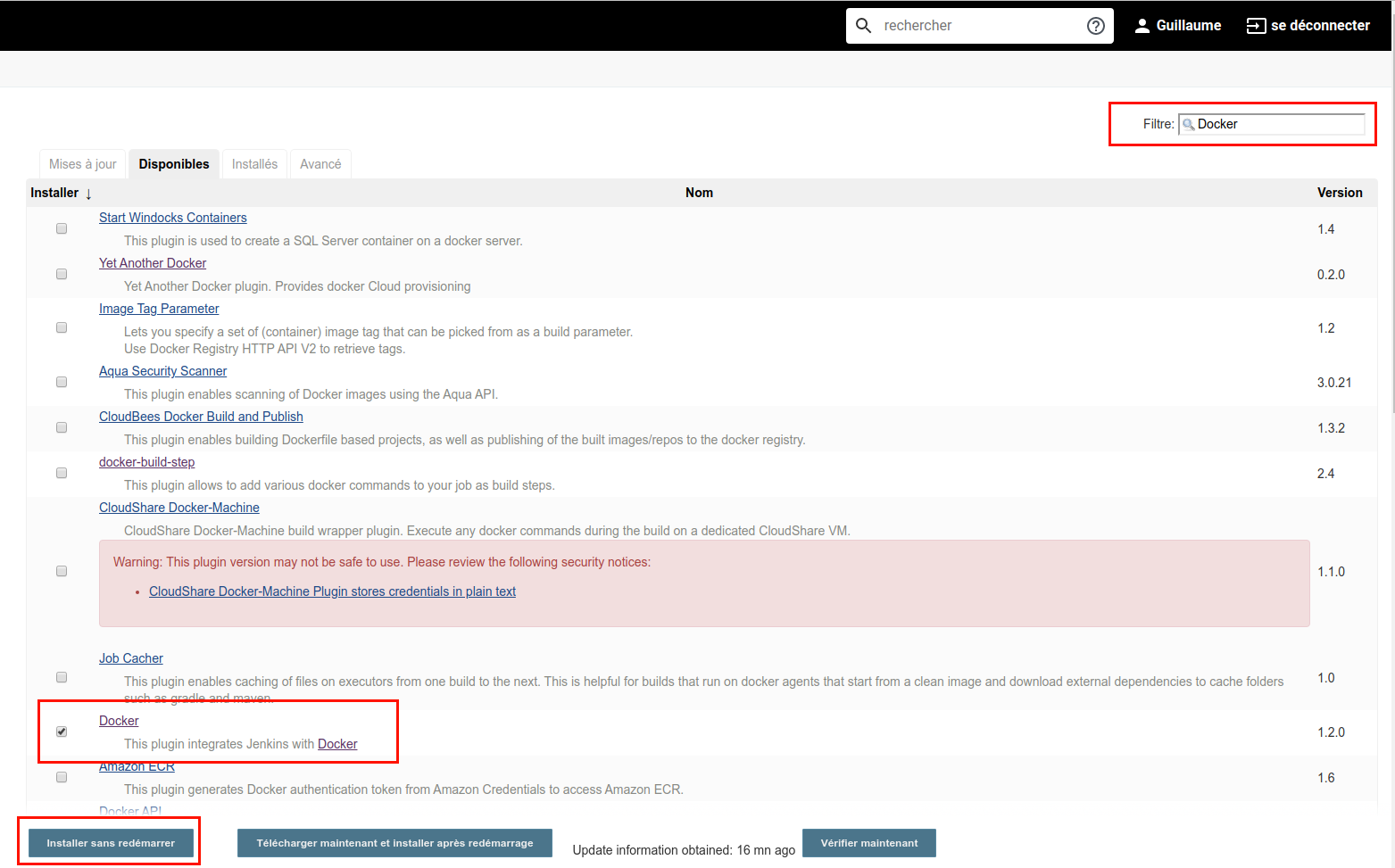Open CloudBees Docker Build and Publish link

click(201, 417)
